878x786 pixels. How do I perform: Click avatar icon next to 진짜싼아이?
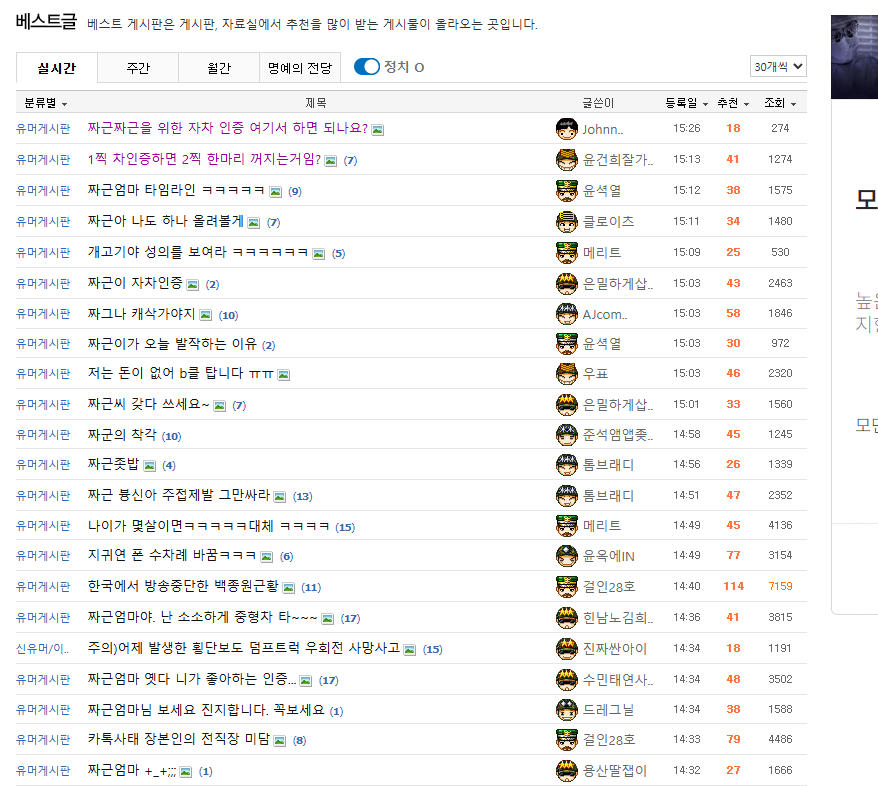point(567,649)
